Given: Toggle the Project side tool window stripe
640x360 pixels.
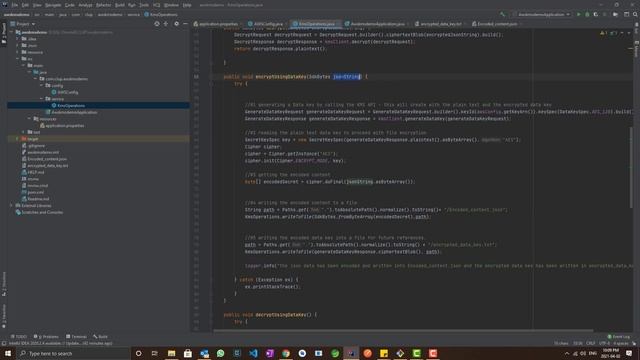Looking at the screenshot, I should click(4, 33).
